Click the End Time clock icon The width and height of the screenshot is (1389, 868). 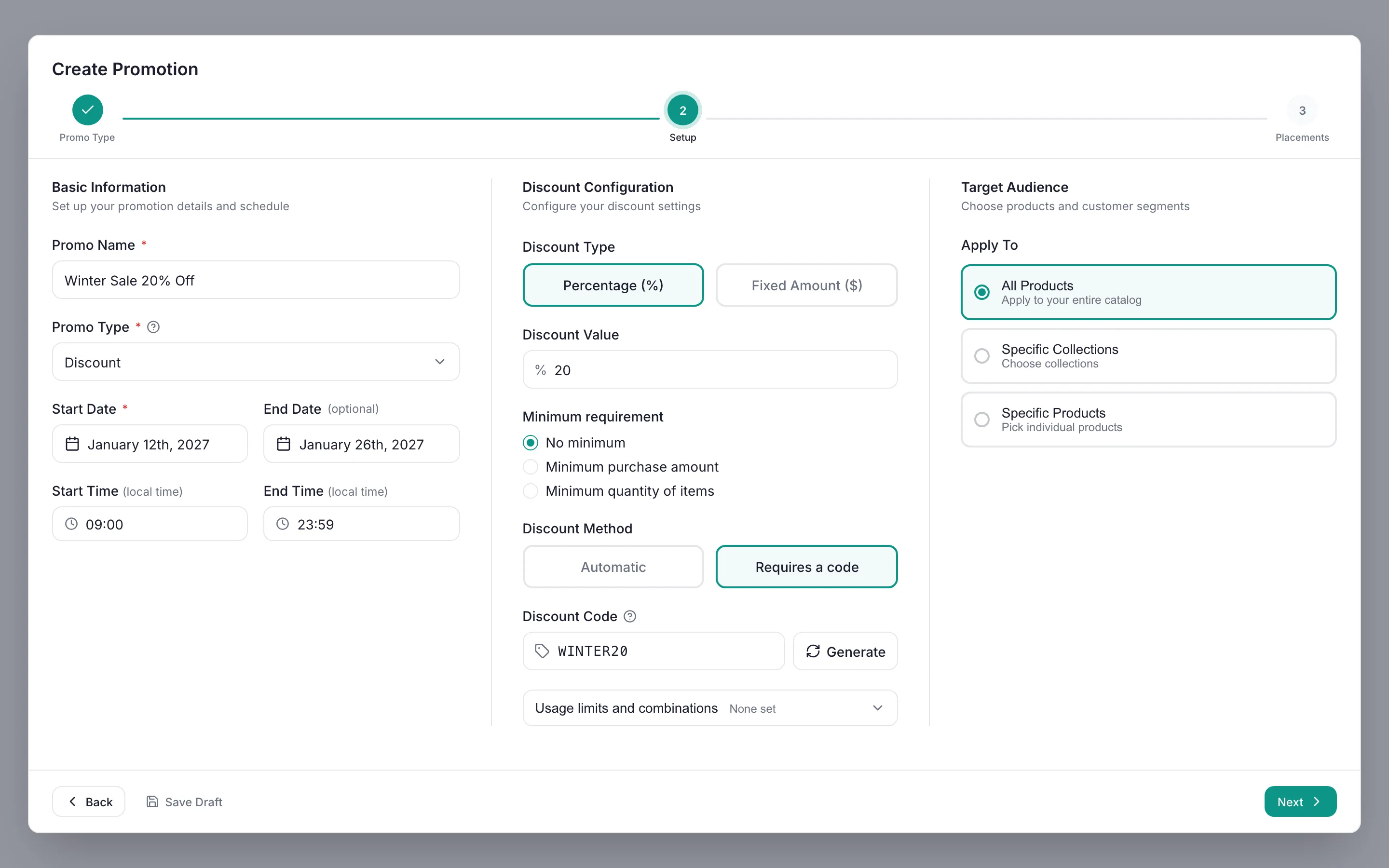click(x=283, y=524)
